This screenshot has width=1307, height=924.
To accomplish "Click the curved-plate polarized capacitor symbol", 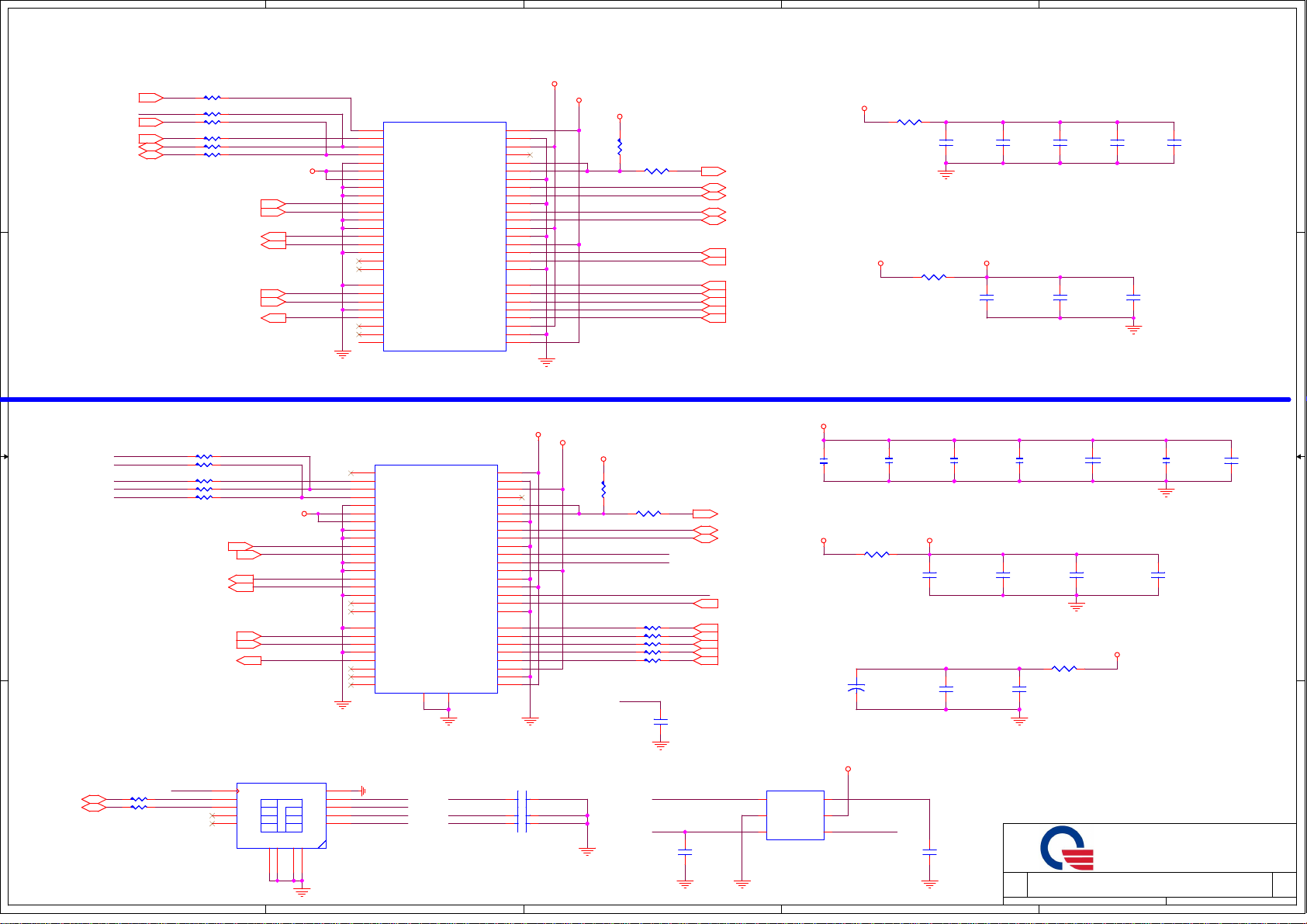I will 856,688.
